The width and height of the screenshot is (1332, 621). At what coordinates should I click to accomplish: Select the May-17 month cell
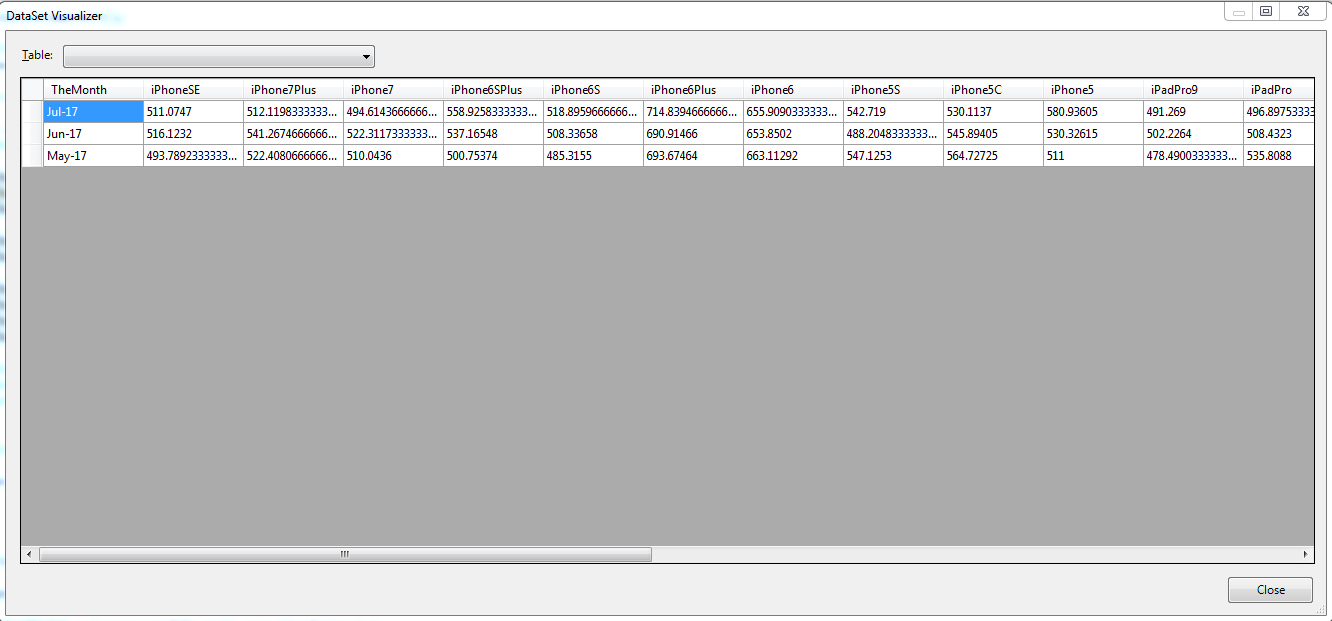coord(93,156)
